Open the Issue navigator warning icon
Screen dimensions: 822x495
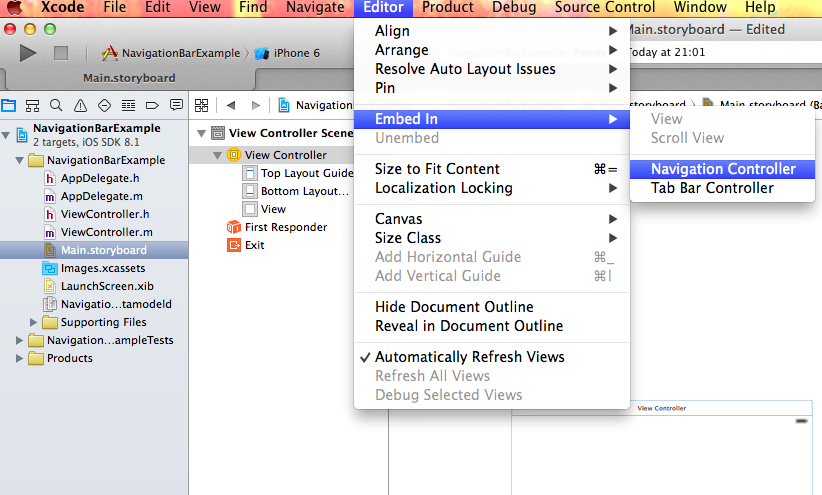coord(80,105)
